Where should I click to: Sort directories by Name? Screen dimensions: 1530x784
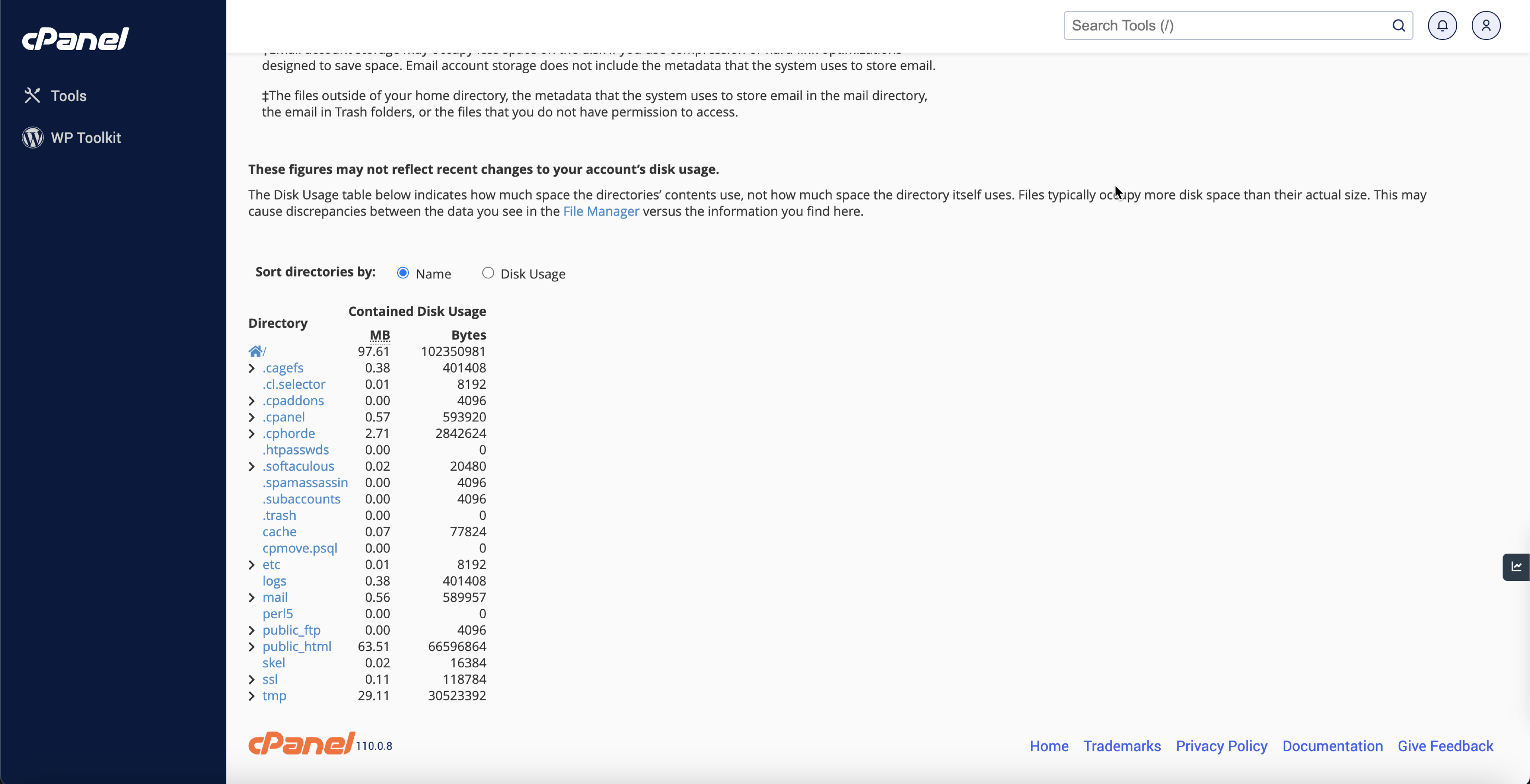pos(403,272)
